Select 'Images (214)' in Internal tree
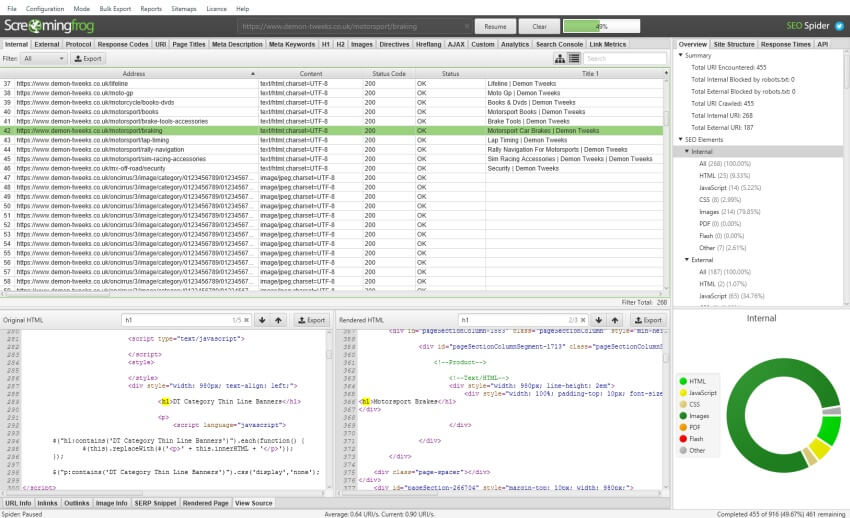Viewport: 850px width, 518px height. point(730,212)
